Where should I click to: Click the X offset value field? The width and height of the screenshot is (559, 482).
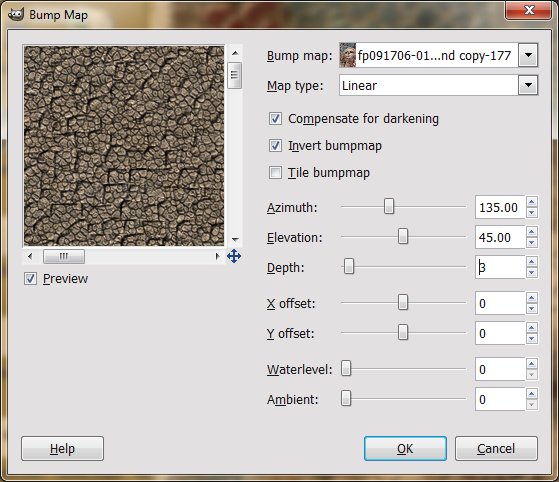pos(500,303)
